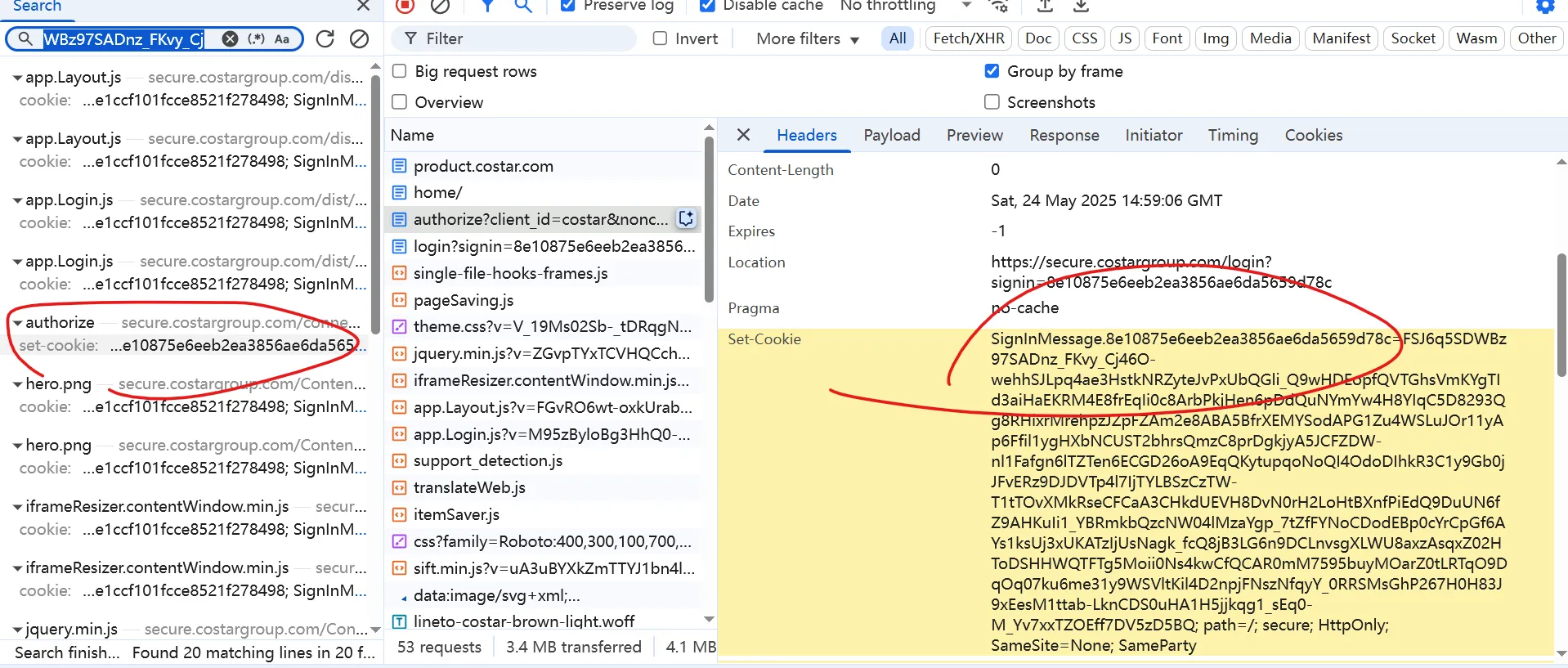This screenshot has height=668, width=1568.
Task: Collapse first app.Layout.js search result
Action: pos(17,78)
